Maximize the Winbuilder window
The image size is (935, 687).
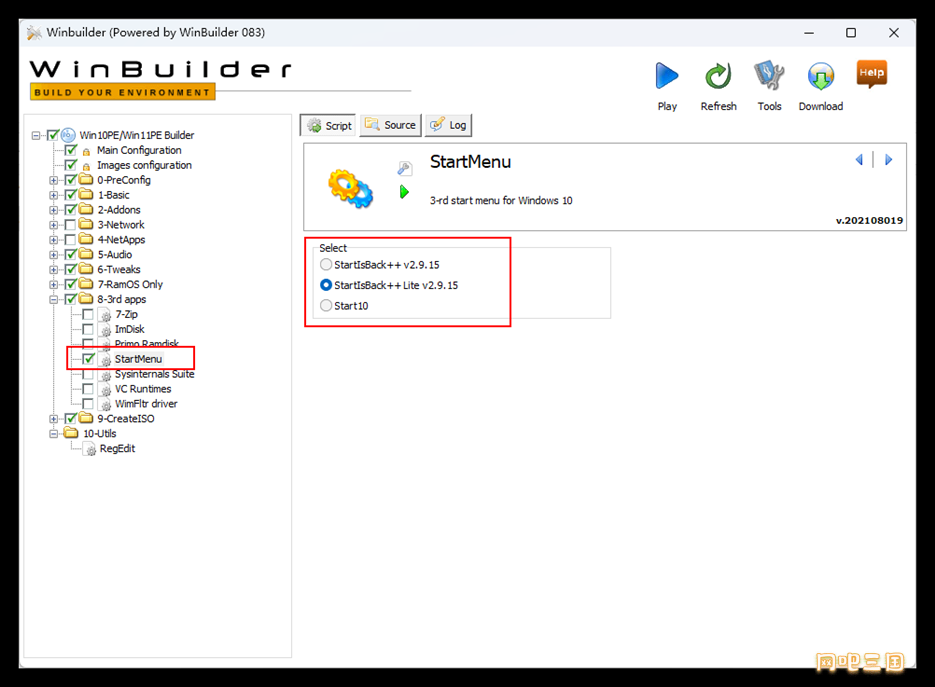click(x=851, y=33)
